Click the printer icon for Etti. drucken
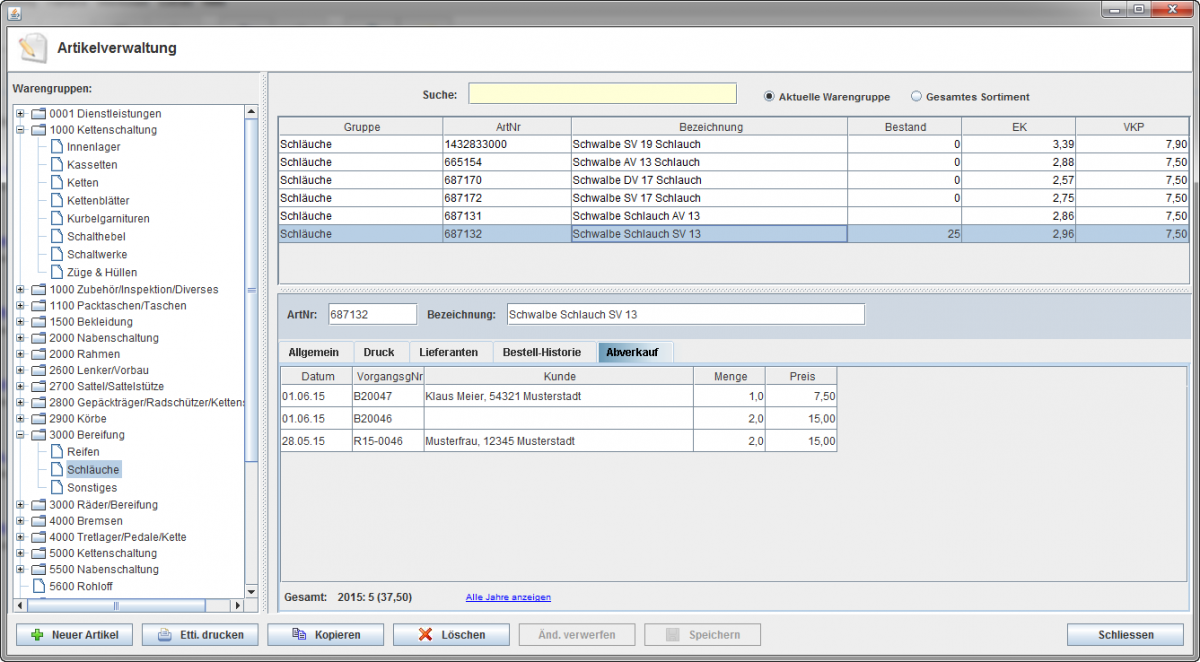Screen dimensions: 1200x662 coord(164,635)
